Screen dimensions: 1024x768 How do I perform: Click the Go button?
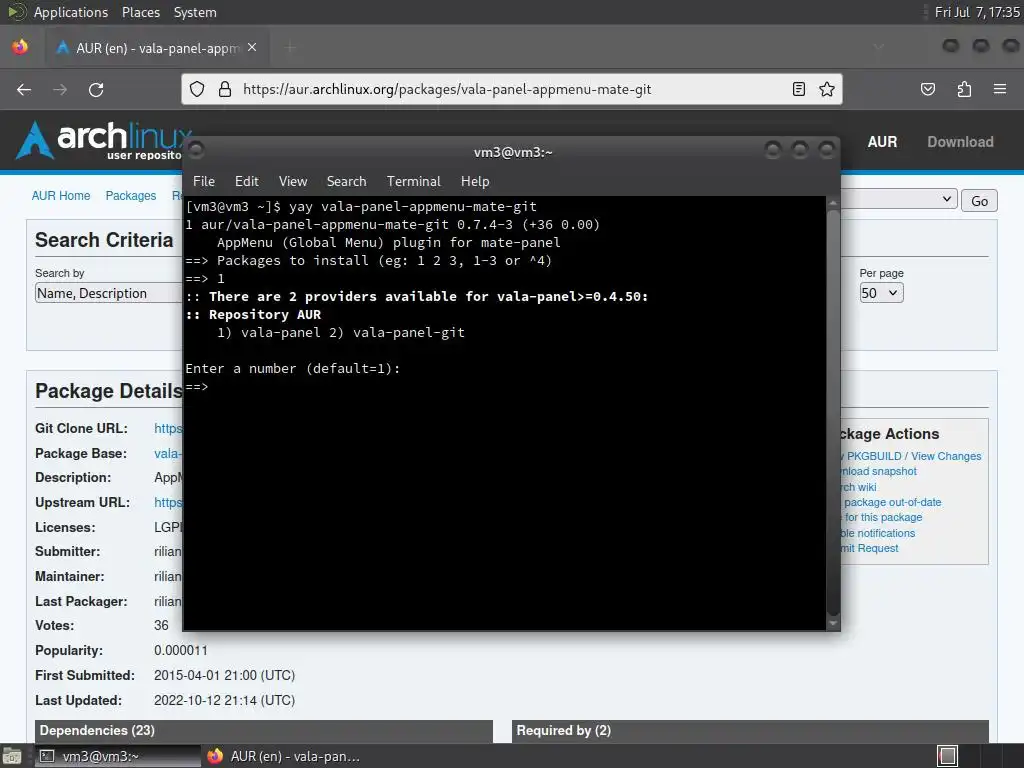[x=979, y=200]
